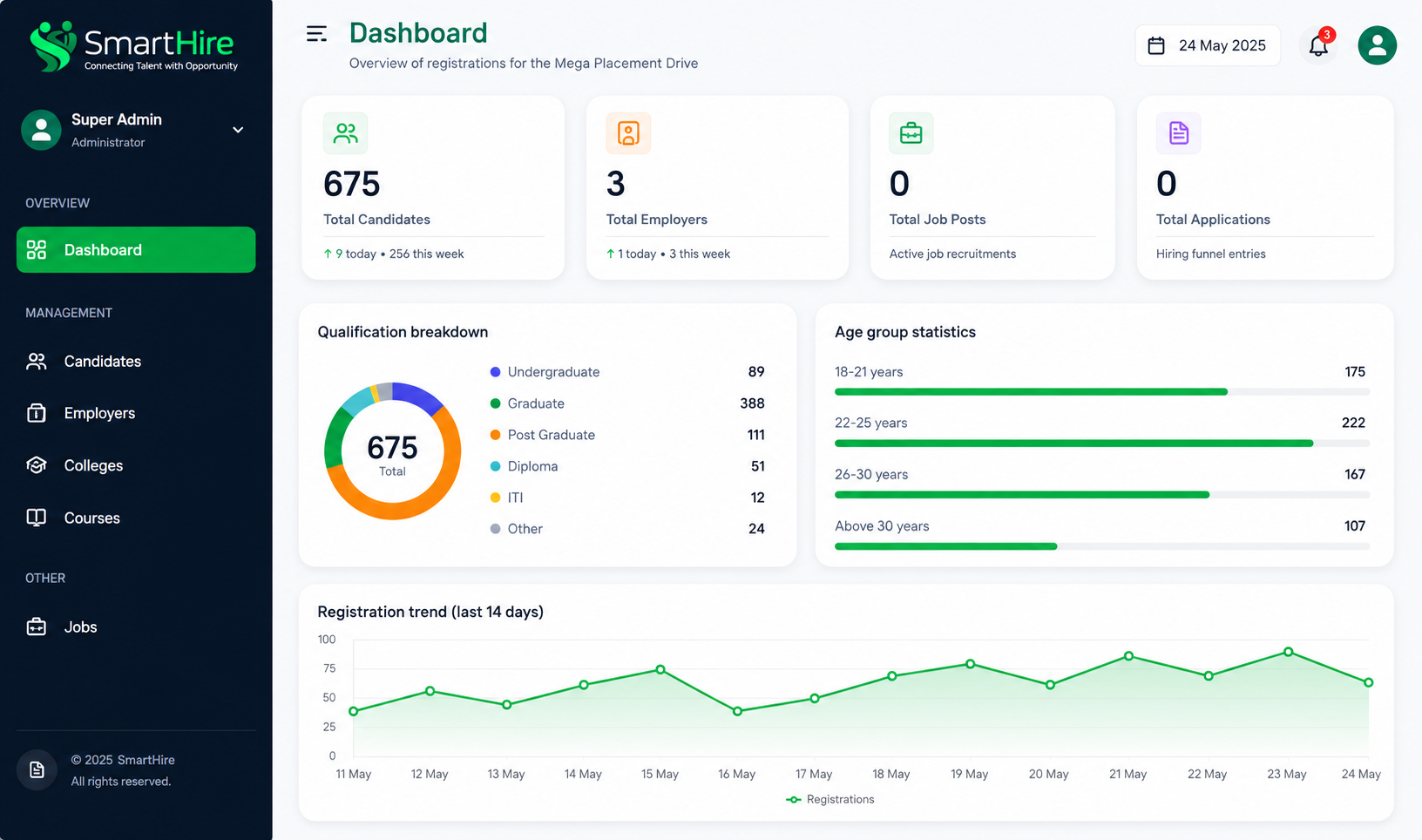Click the footer document icon near copyright
Viewport: 1422px width, 840px height.
(37, 770)
